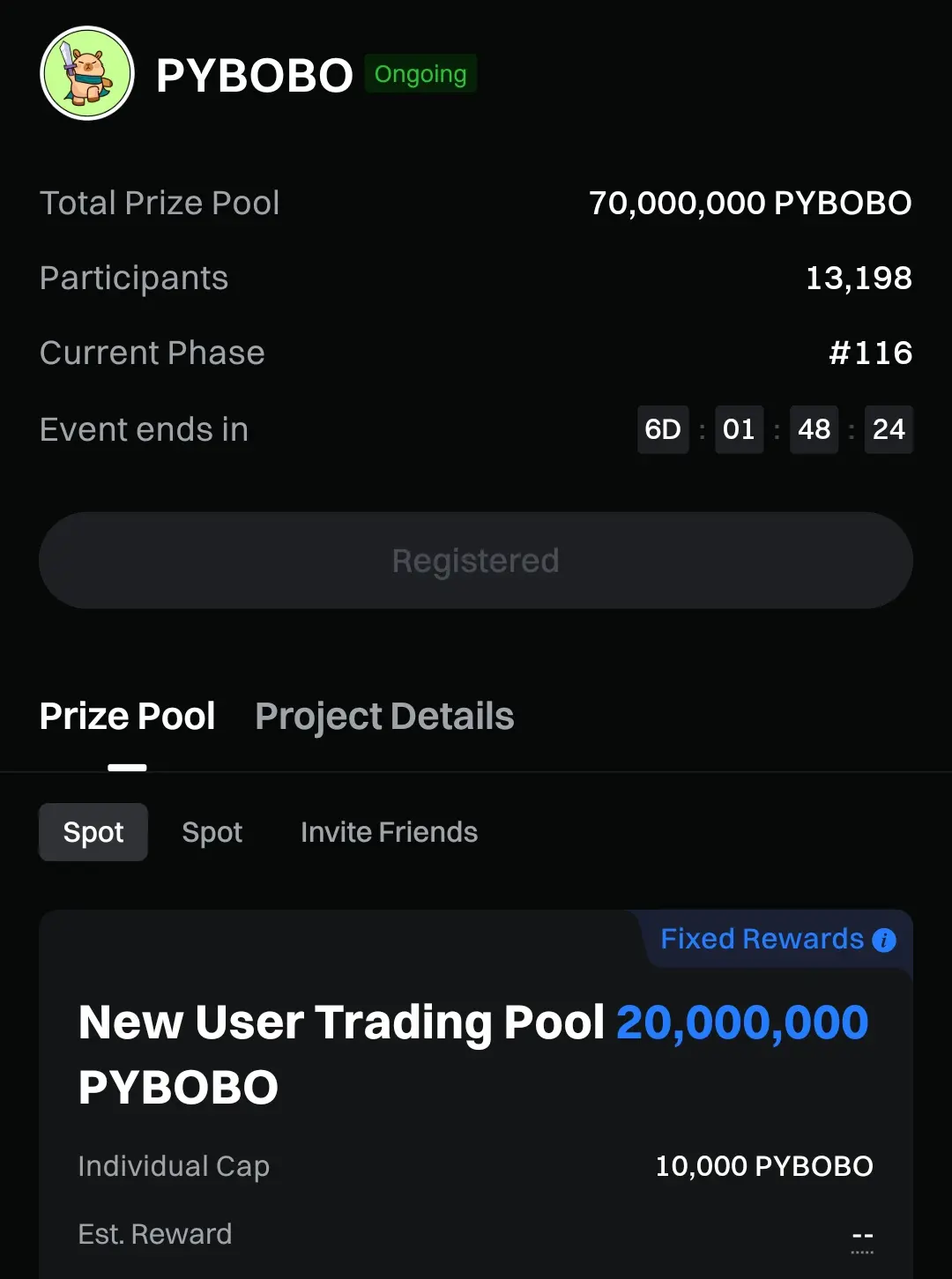Click the PYBOBO title text
The width and height of the screenshot is (952, 1279).
click(x=255, y=76)
